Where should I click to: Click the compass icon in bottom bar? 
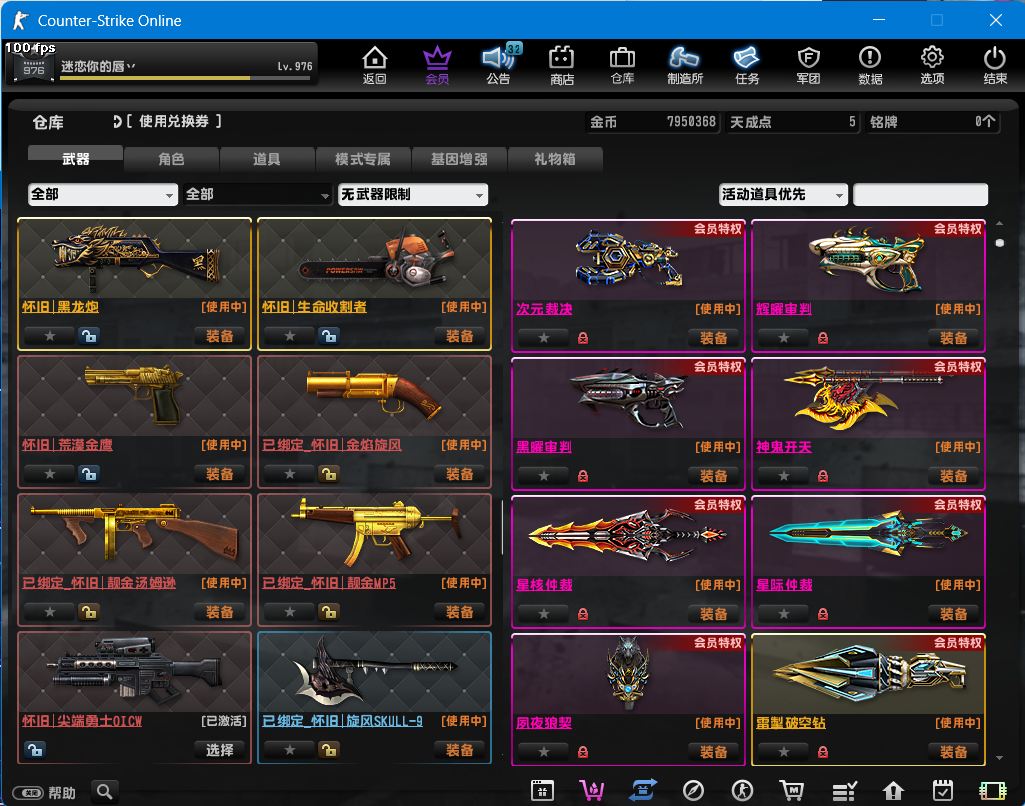pyautogui.click(x=693, y=791)
